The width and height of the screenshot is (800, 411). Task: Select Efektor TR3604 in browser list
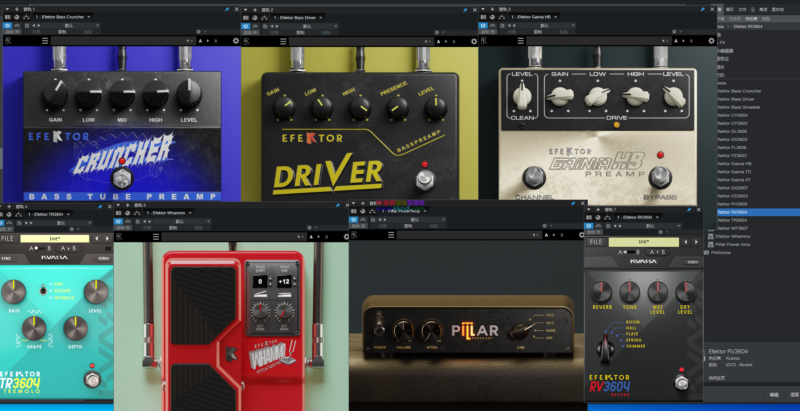tap(732, 220)
